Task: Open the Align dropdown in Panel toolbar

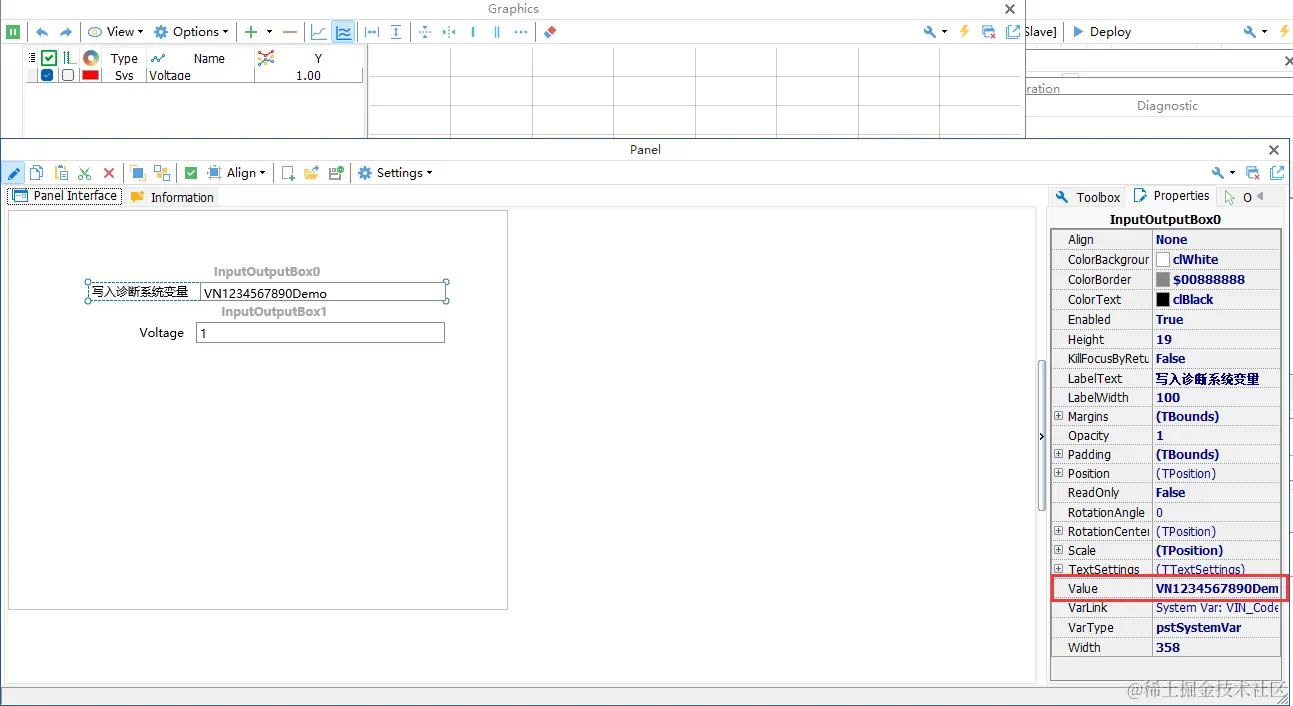Action: click(236, 173)
